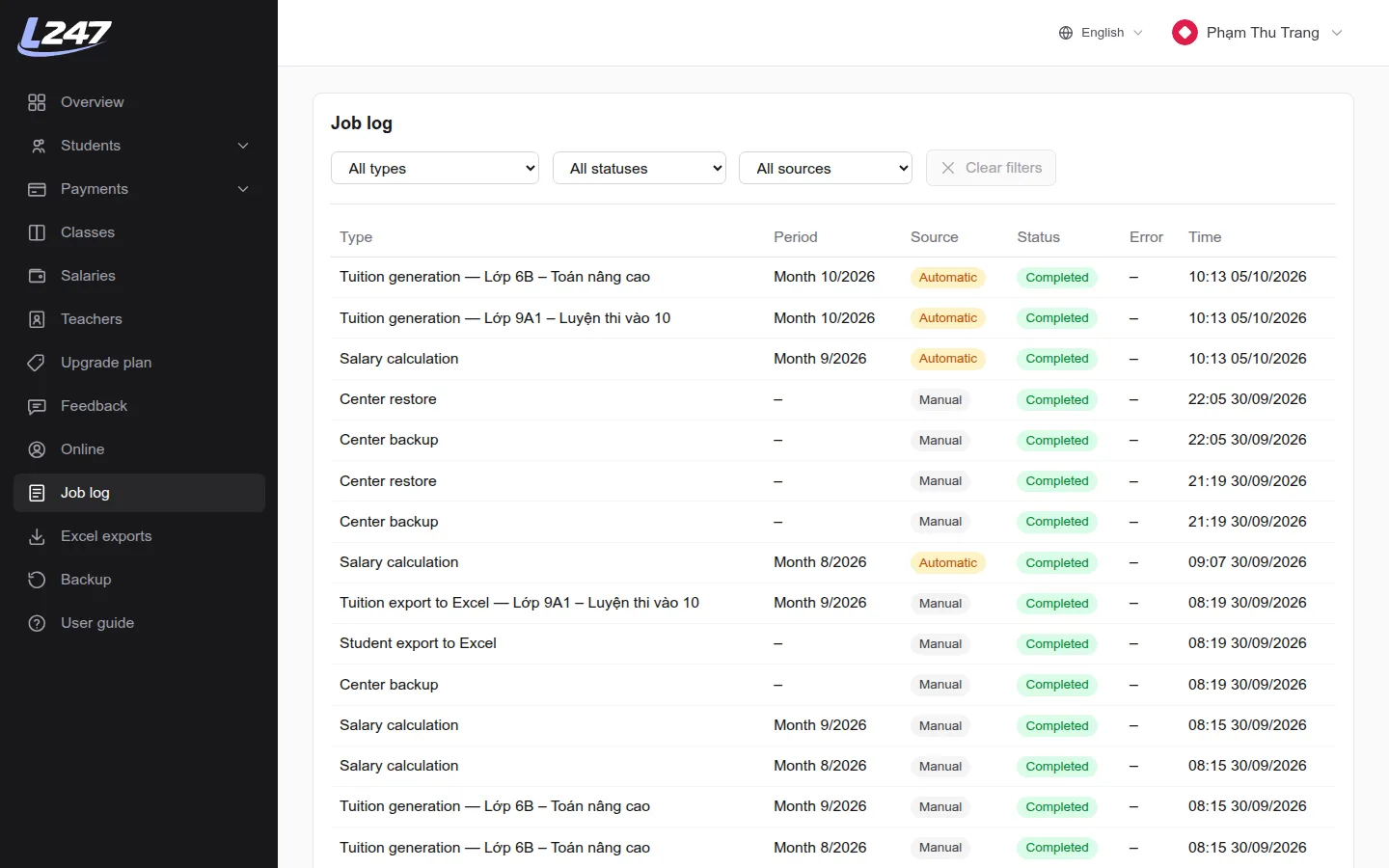The width and height of the screenshot is (1389, 868).
Task: Click the Tuition export to Excel row text
Action: coord(519,603)
